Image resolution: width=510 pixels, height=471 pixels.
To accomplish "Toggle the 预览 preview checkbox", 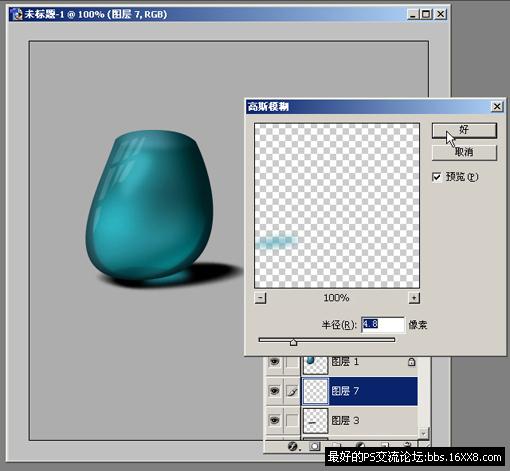I will (x=436, y=177).
